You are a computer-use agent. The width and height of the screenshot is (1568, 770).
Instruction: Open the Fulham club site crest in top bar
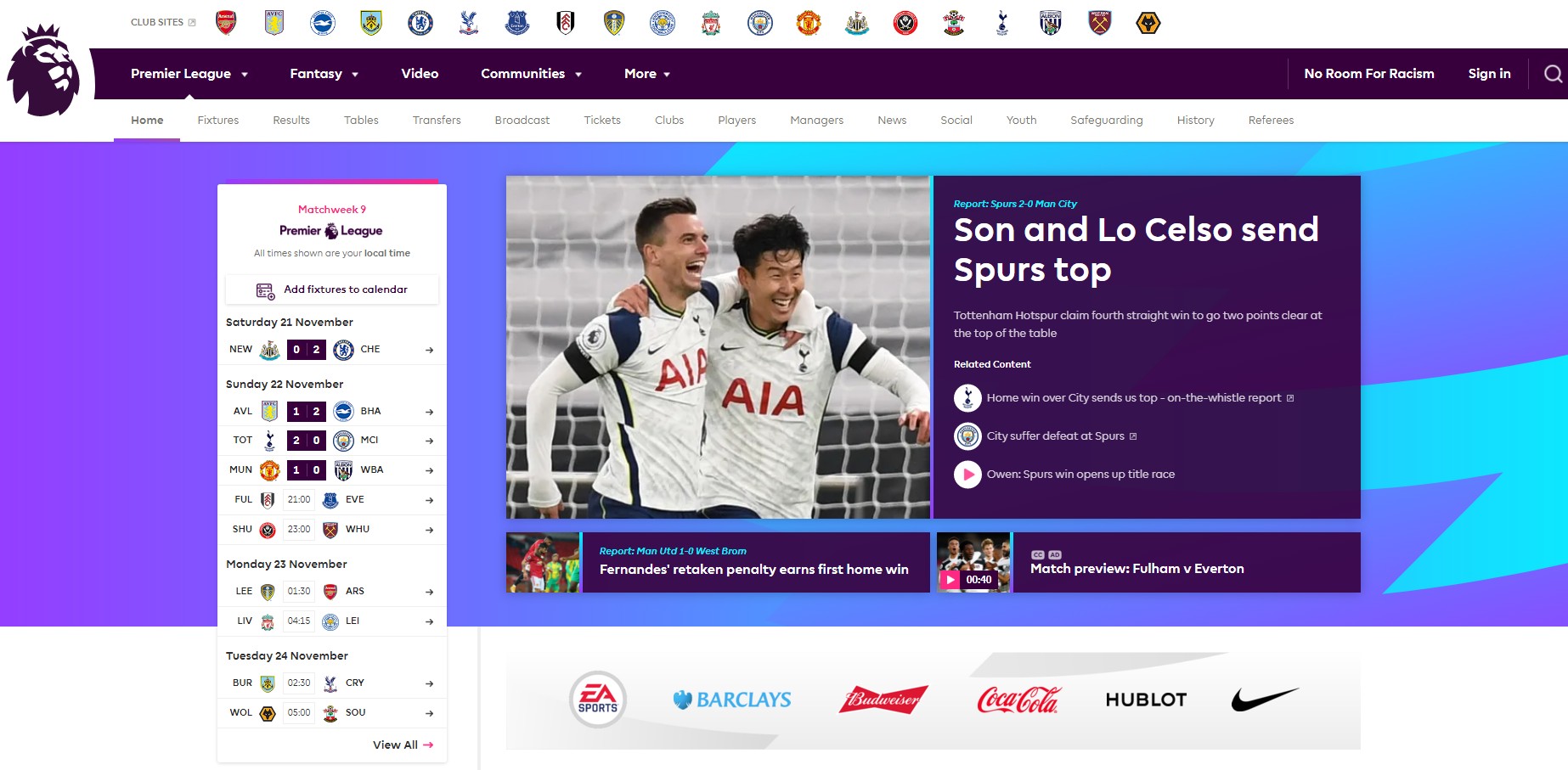tap(566, 23)
